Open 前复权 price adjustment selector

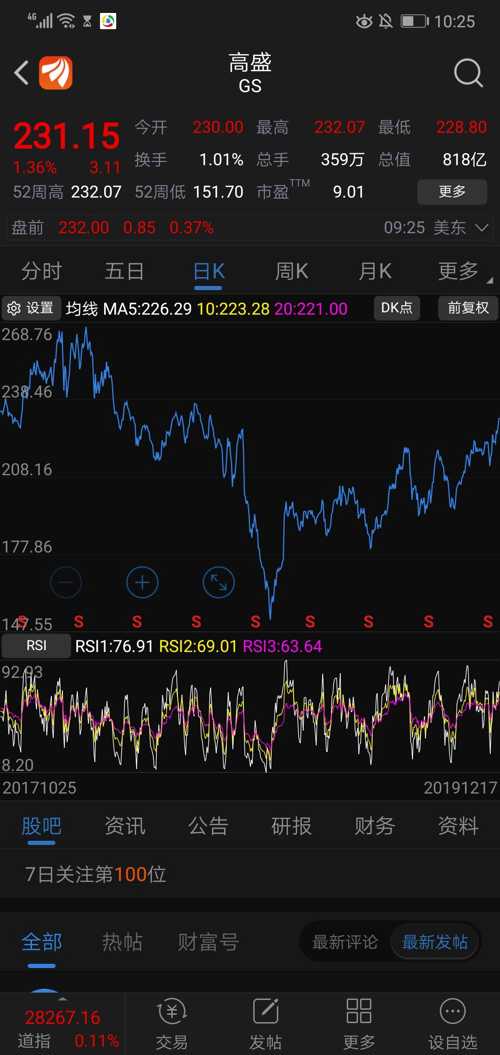pyautogui.click(x=468, y=308)
